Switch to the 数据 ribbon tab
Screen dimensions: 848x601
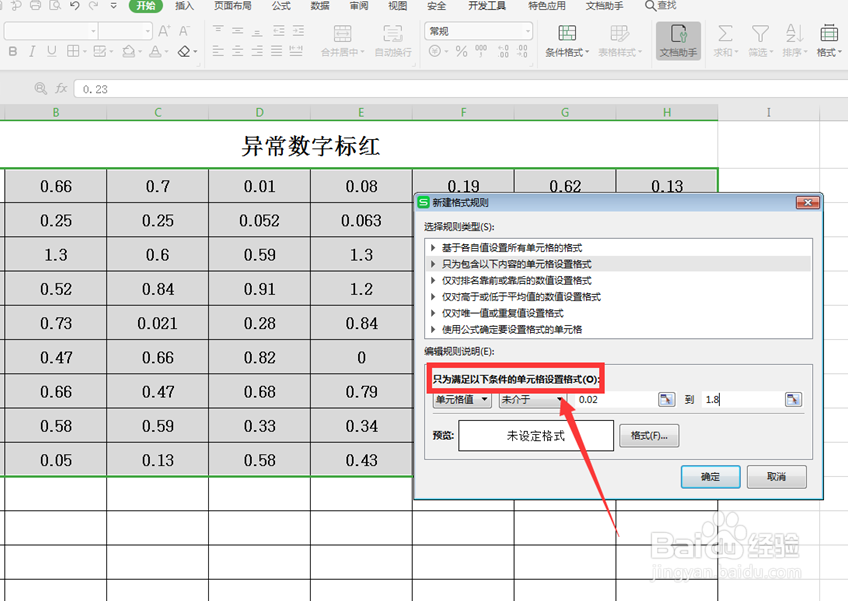click(x=320, y=7)
